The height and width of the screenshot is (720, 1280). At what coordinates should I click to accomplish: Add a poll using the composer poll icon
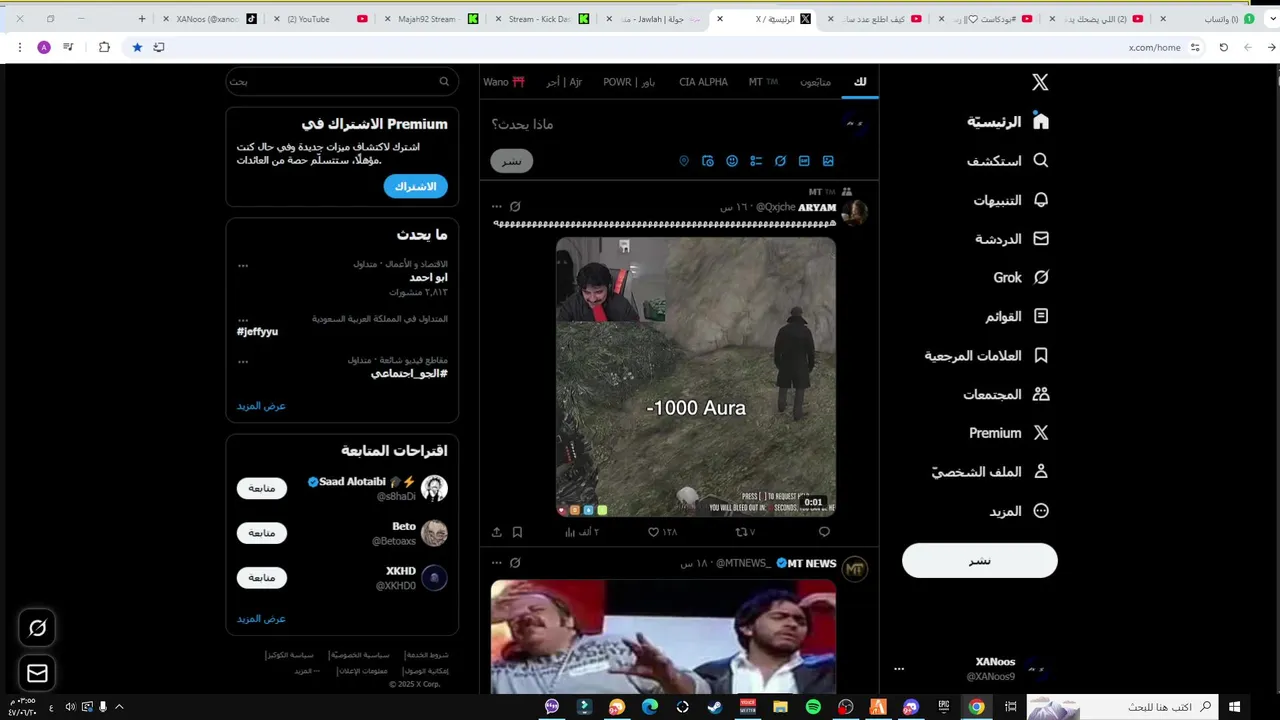(x=756, y=161)
